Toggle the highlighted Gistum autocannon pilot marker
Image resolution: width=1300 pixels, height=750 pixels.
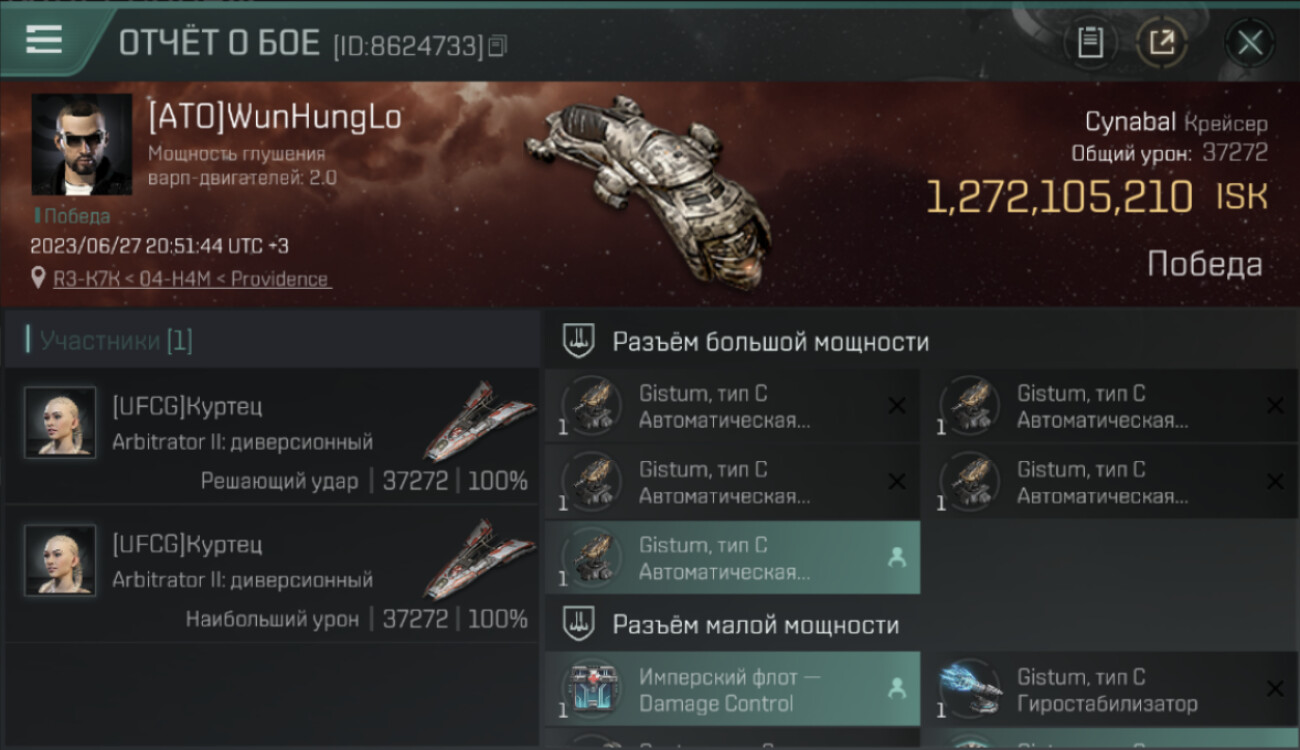click(897, 559)
